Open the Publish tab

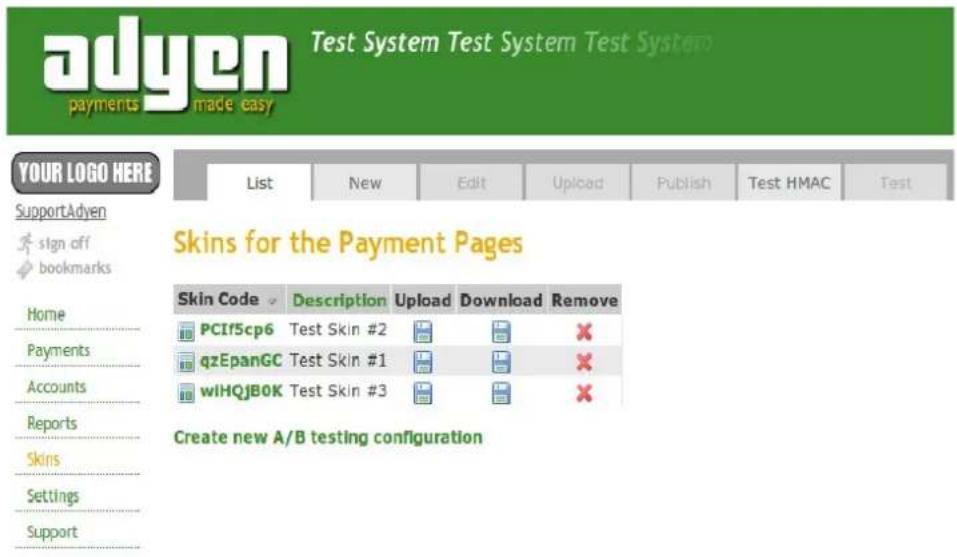(x=684, y=182)
